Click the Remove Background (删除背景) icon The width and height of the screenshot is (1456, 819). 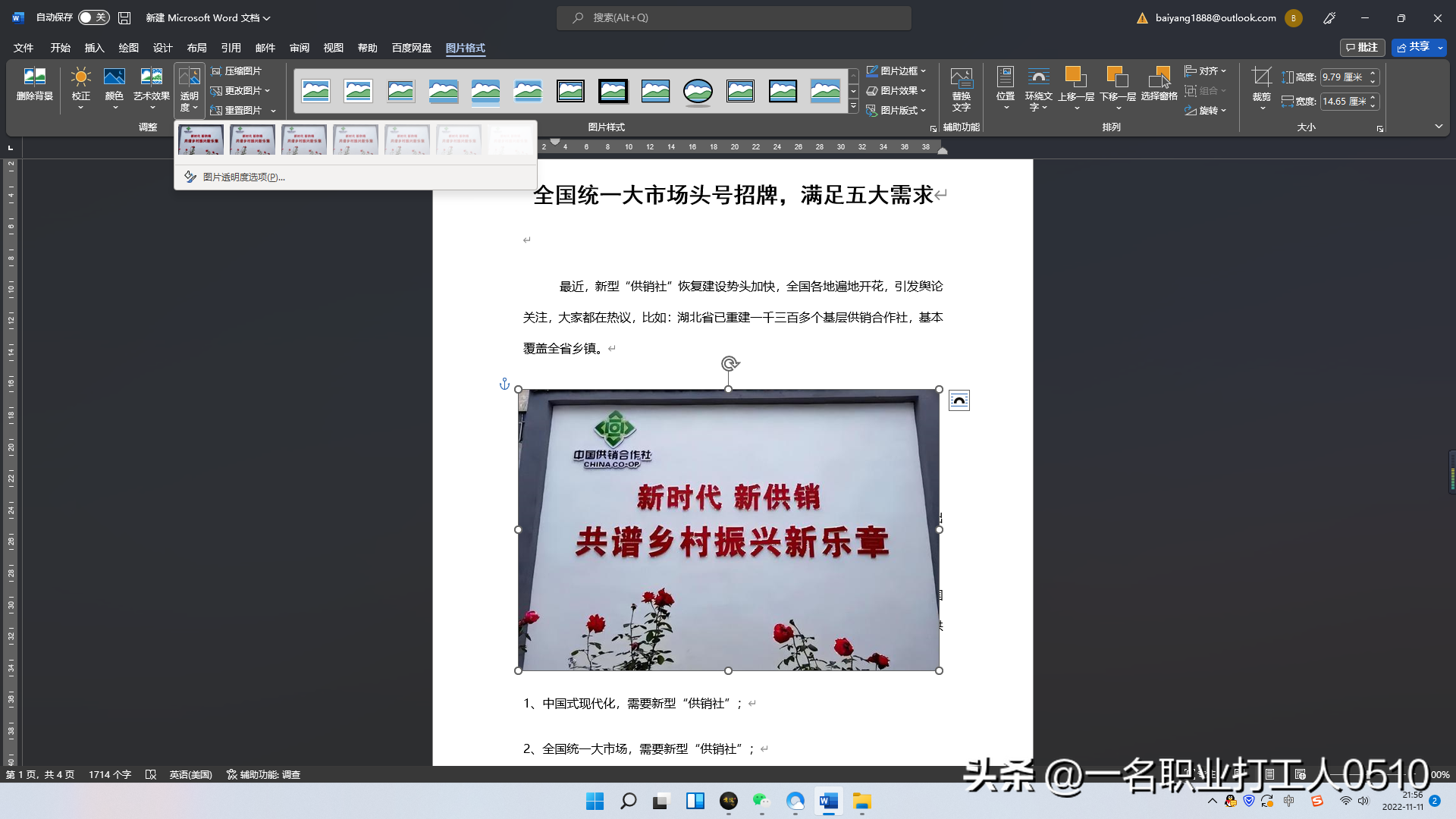34,83
